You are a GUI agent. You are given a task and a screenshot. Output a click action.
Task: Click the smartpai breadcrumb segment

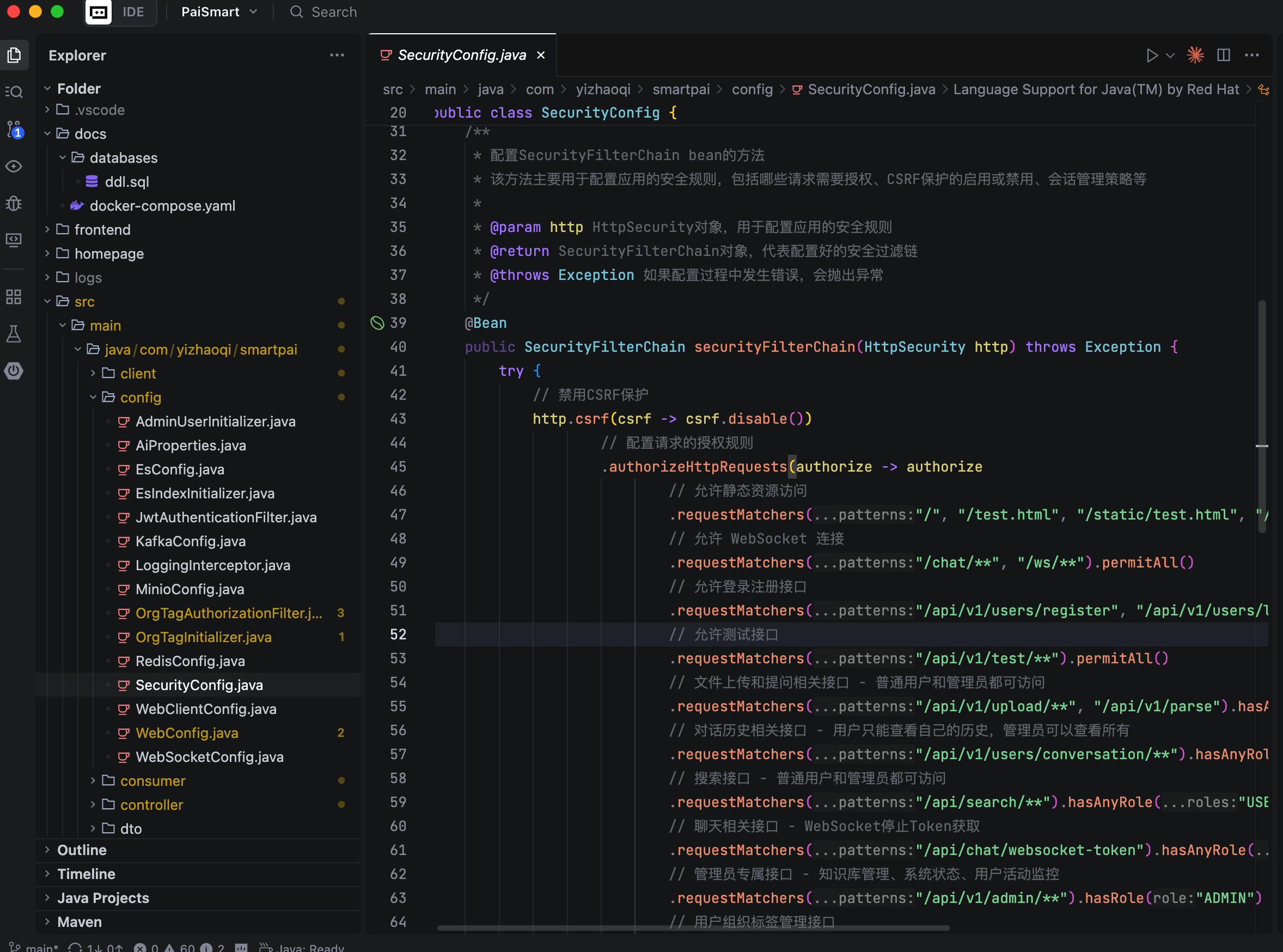click(680, 89)
